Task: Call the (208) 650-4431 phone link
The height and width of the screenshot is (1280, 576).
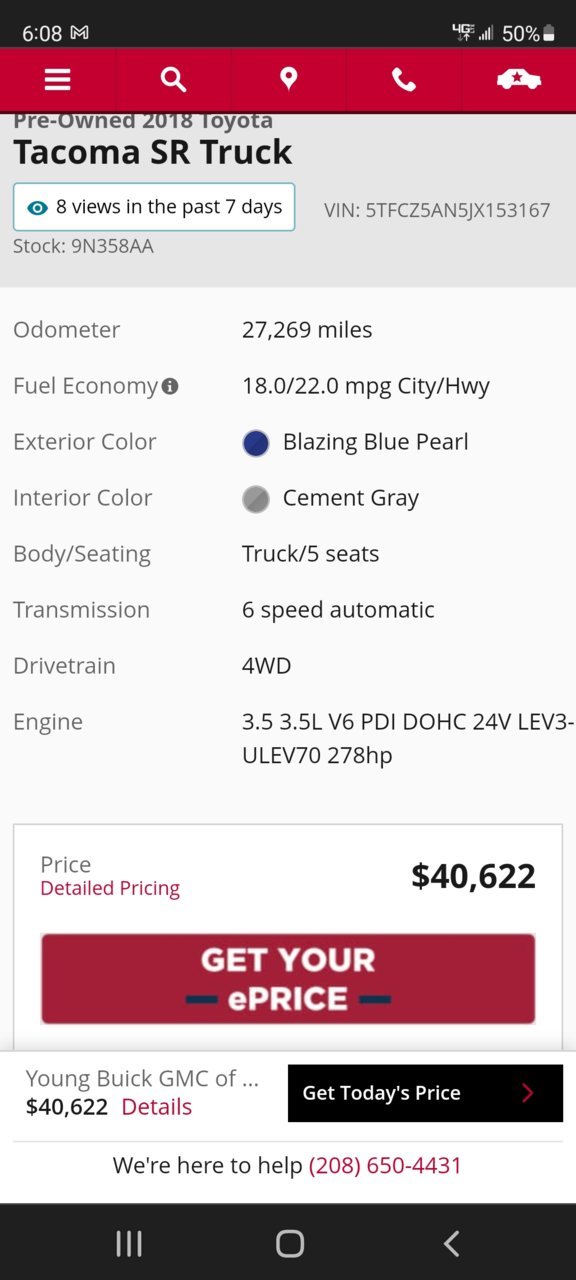Action: point(385,1165)
